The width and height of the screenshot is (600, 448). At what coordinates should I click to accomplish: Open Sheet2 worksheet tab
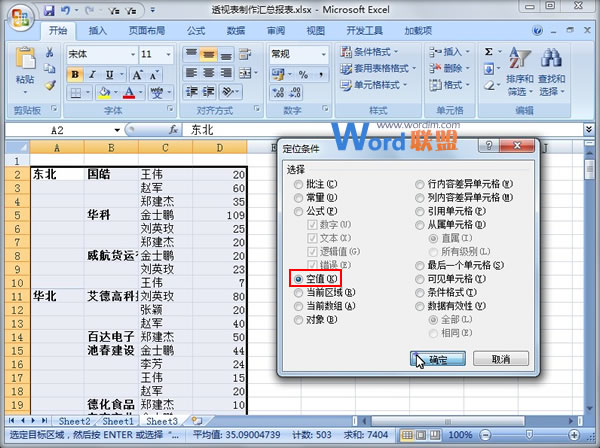click(x=74, y=421)
